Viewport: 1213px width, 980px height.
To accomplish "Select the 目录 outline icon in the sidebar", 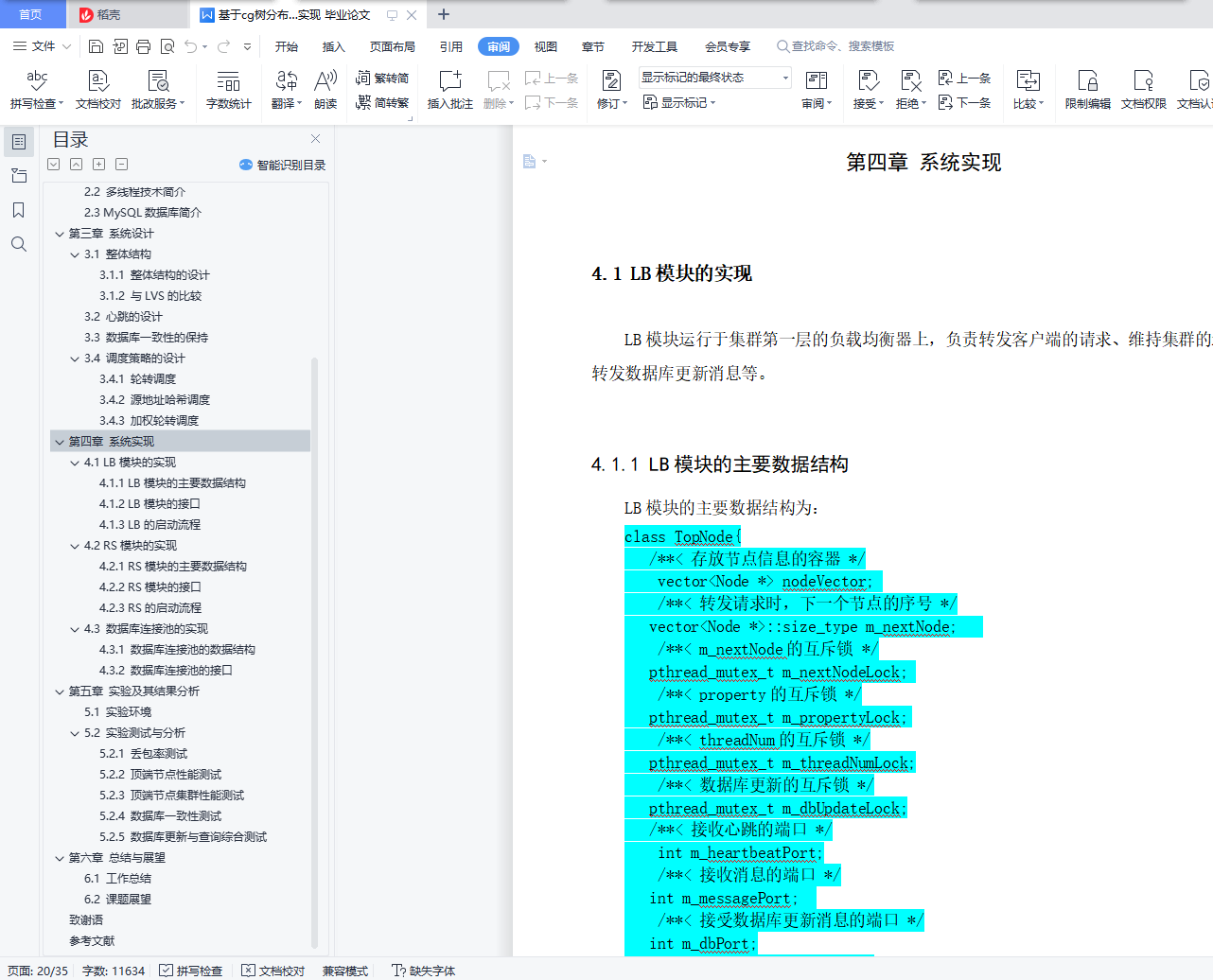I will tap(19, 142).
